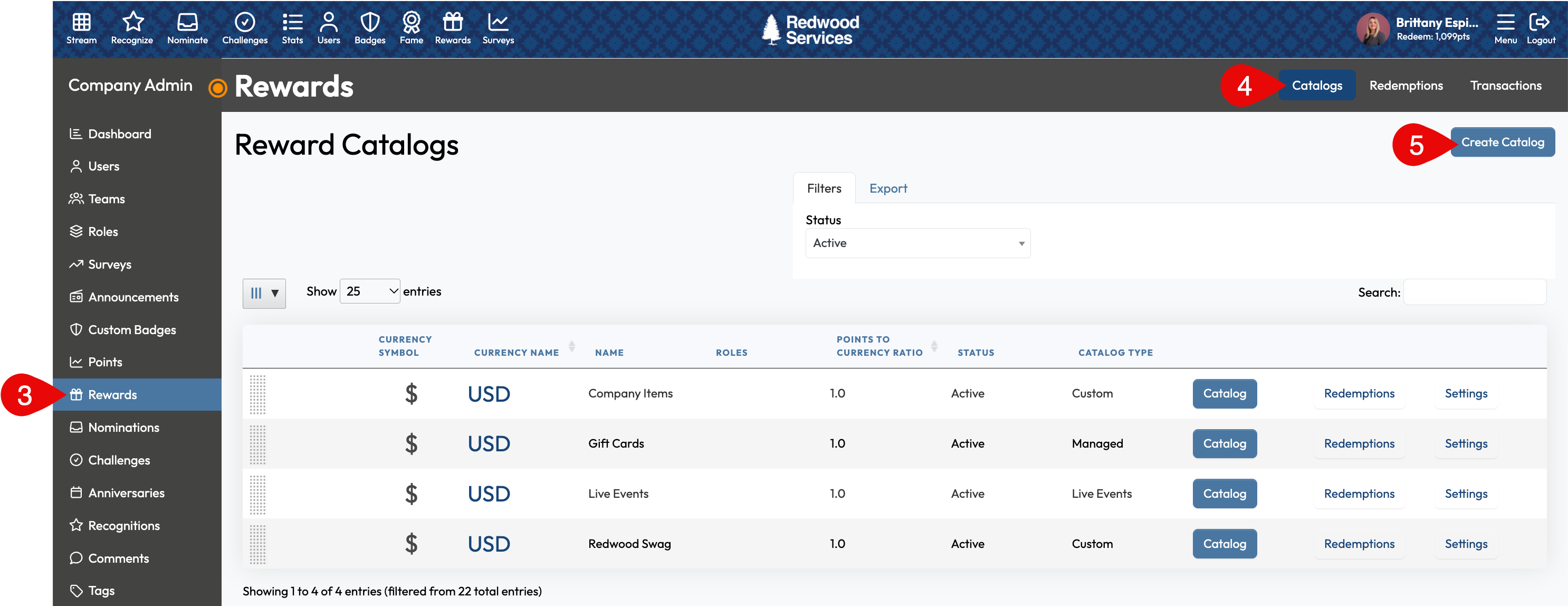Click the Company Admin heading
1568x606 pixels.
[x=130, y=86]
